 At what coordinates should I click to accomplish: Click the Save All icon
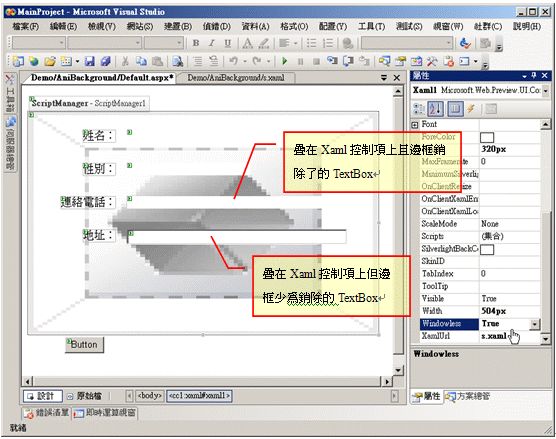coord(106,61)
